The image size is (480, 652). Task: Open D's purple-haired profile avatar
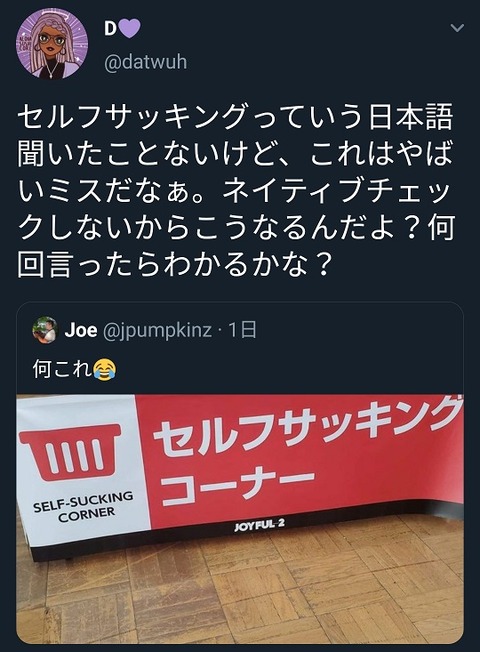tap(52, 44)
